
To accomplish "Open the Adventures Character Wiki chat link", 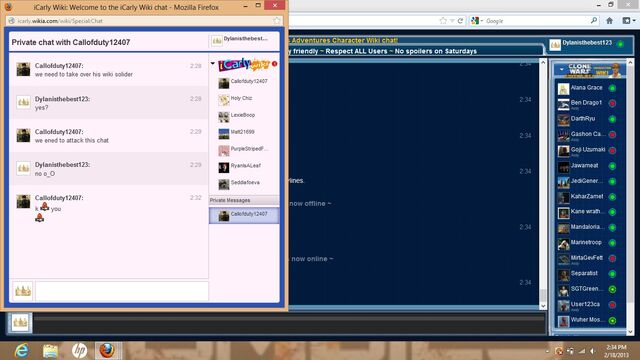I will click(344, 40).
